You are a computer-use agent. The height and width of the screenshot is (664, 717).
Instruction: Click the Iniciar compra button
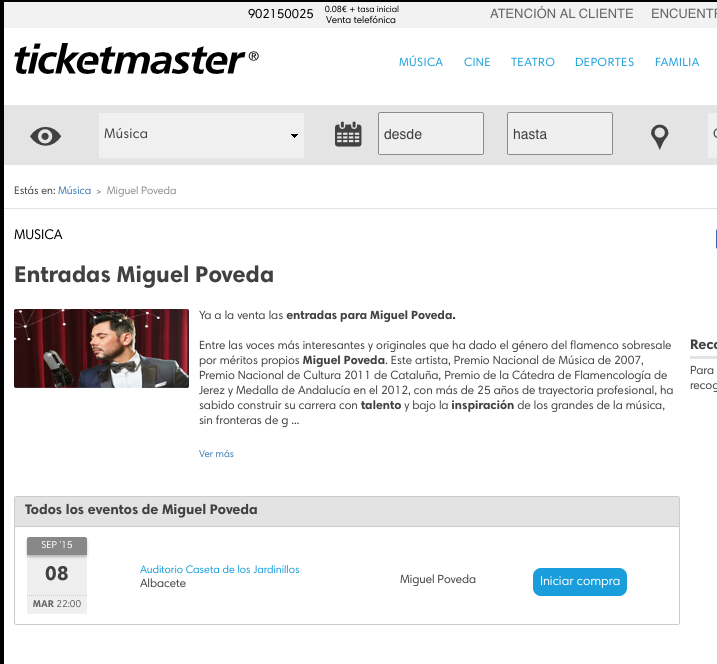pos(580,582)
